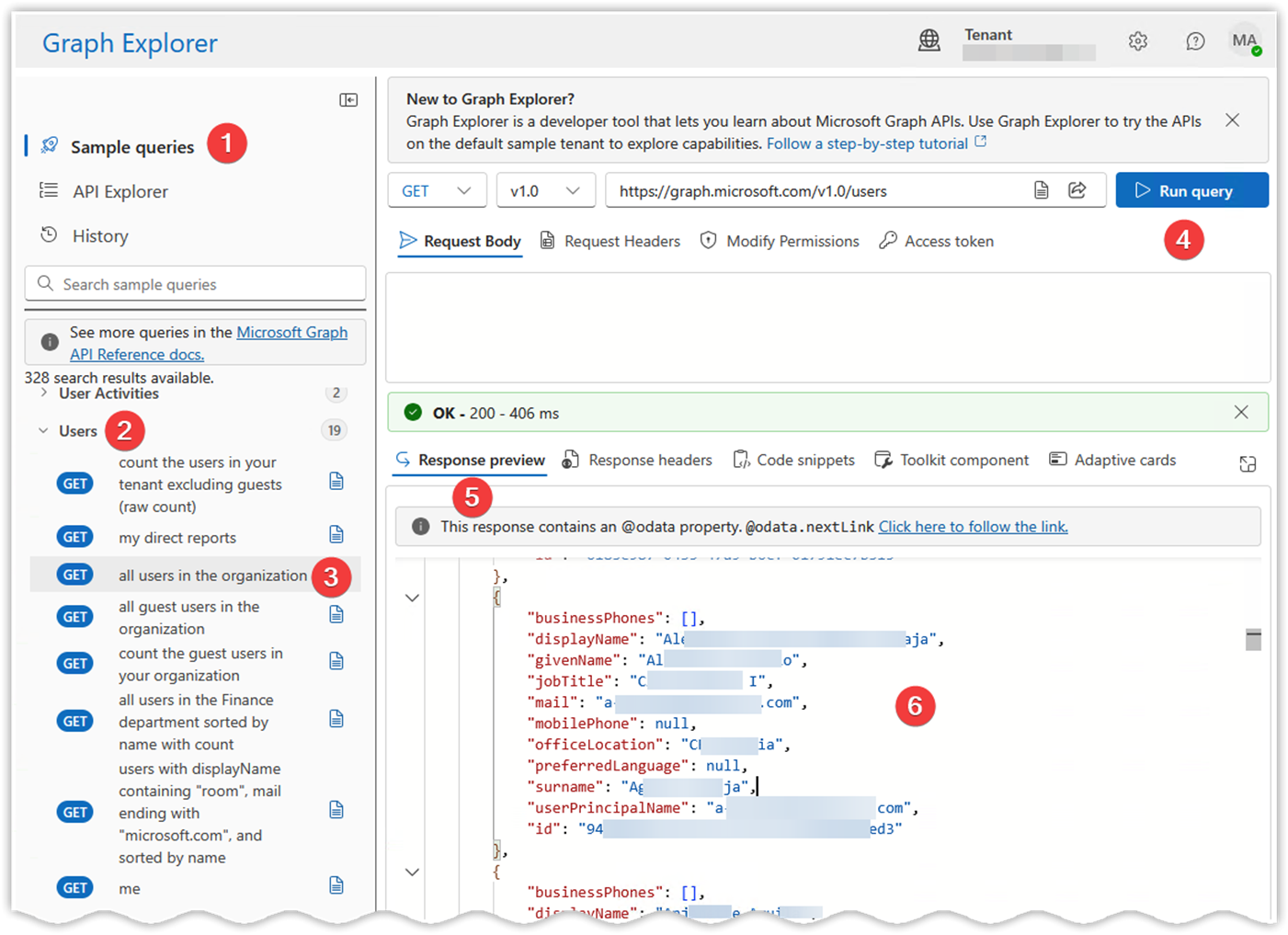The width and height of the screenshot is (1288, 935).
Task: Open Graph Explorer settings gear
Action: (x=1137, y=41)
